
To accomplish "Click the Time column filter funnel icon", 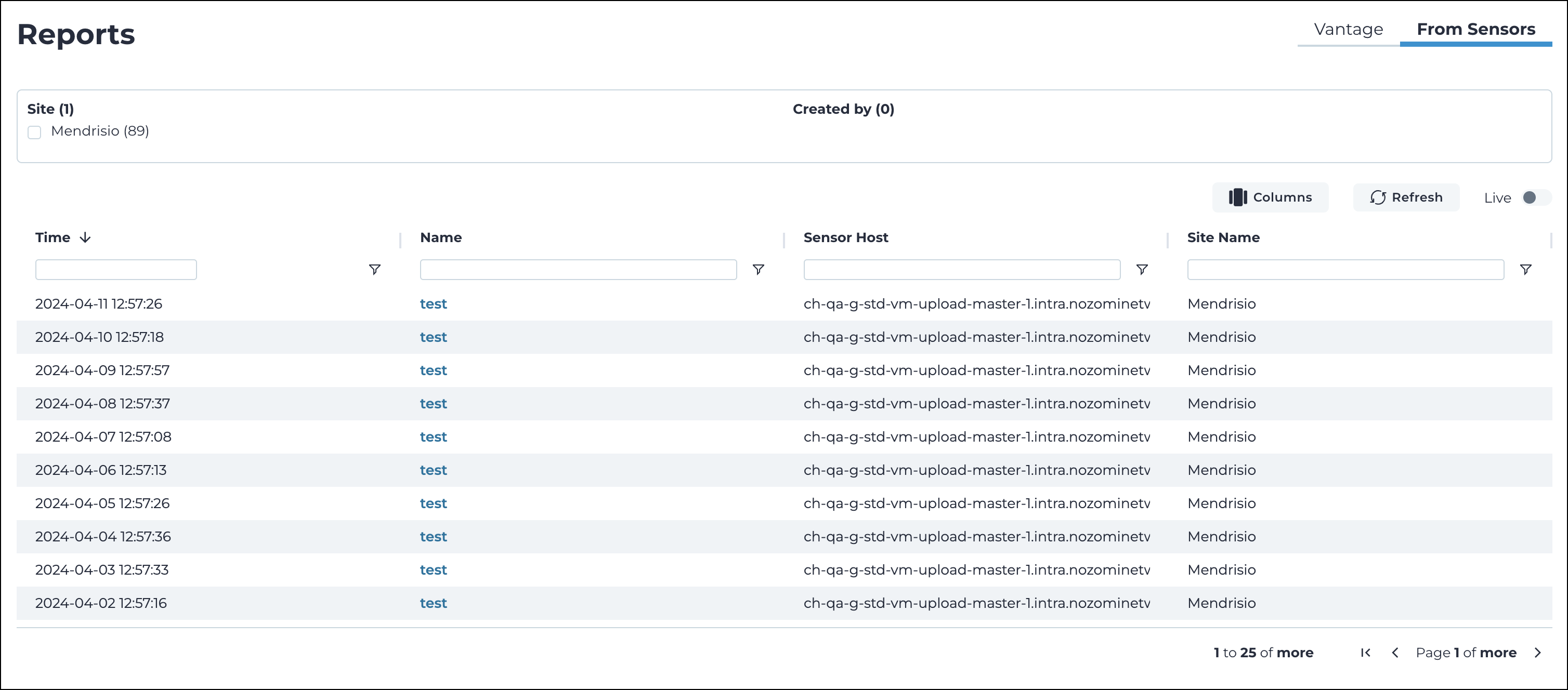I will pos(374,270).
